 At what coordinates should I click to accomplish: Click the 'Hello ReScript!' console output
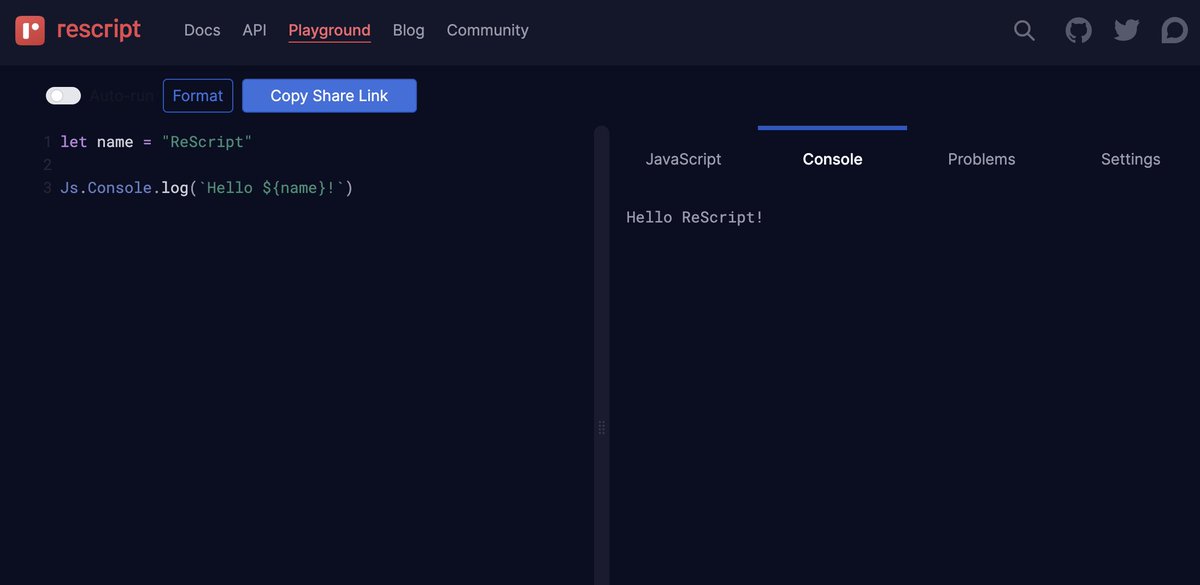point(695,217)
